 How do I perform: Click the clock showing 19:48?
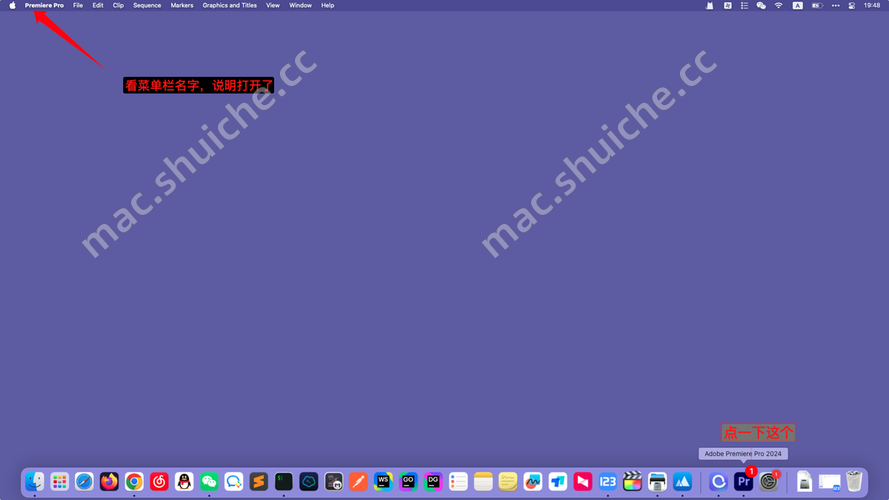click(x=872, y=5)
